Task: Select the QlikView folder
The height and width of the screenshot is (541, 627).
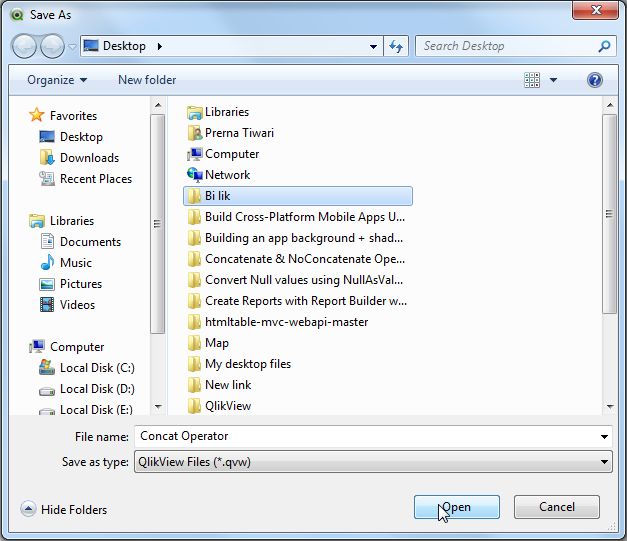Action: 219,406
